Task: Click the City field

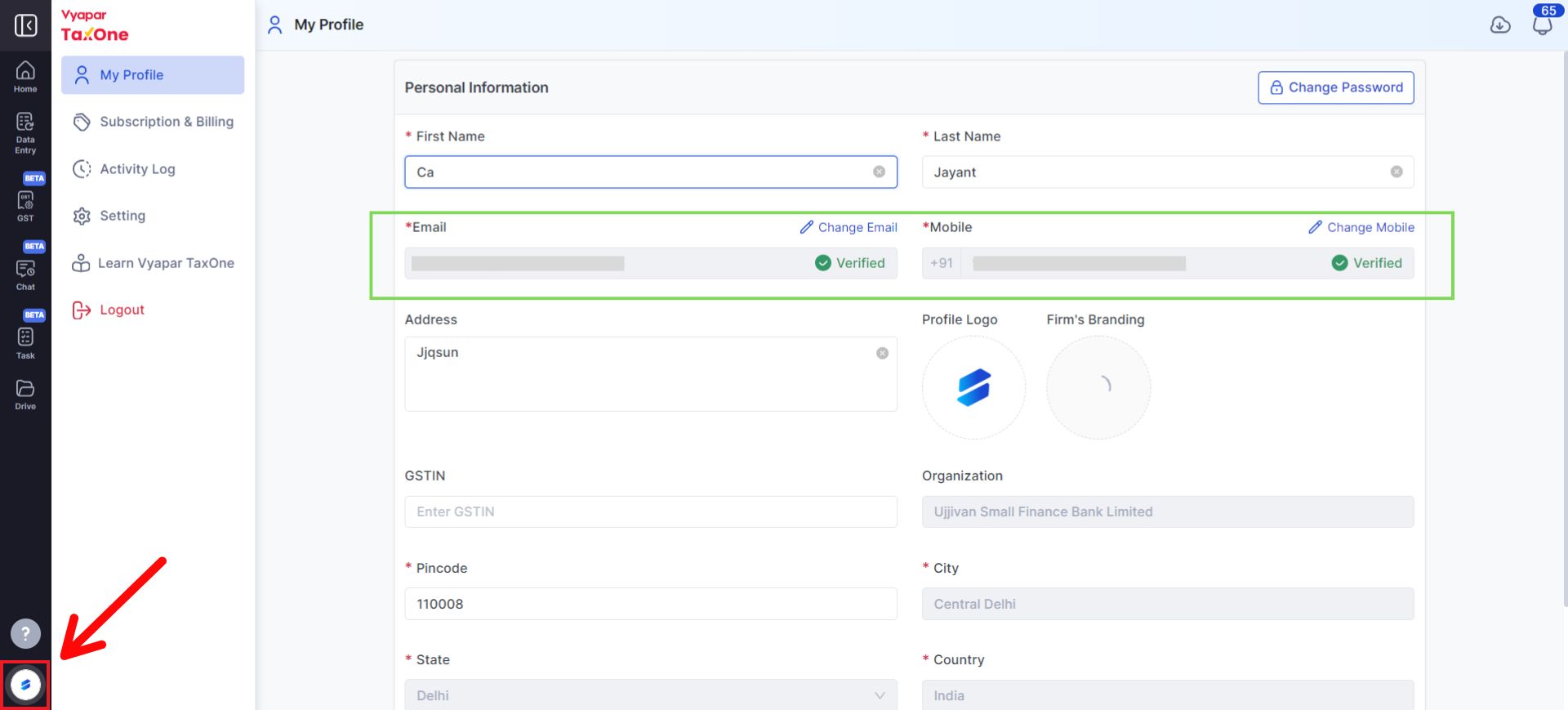Action: tap(1168, 604)
